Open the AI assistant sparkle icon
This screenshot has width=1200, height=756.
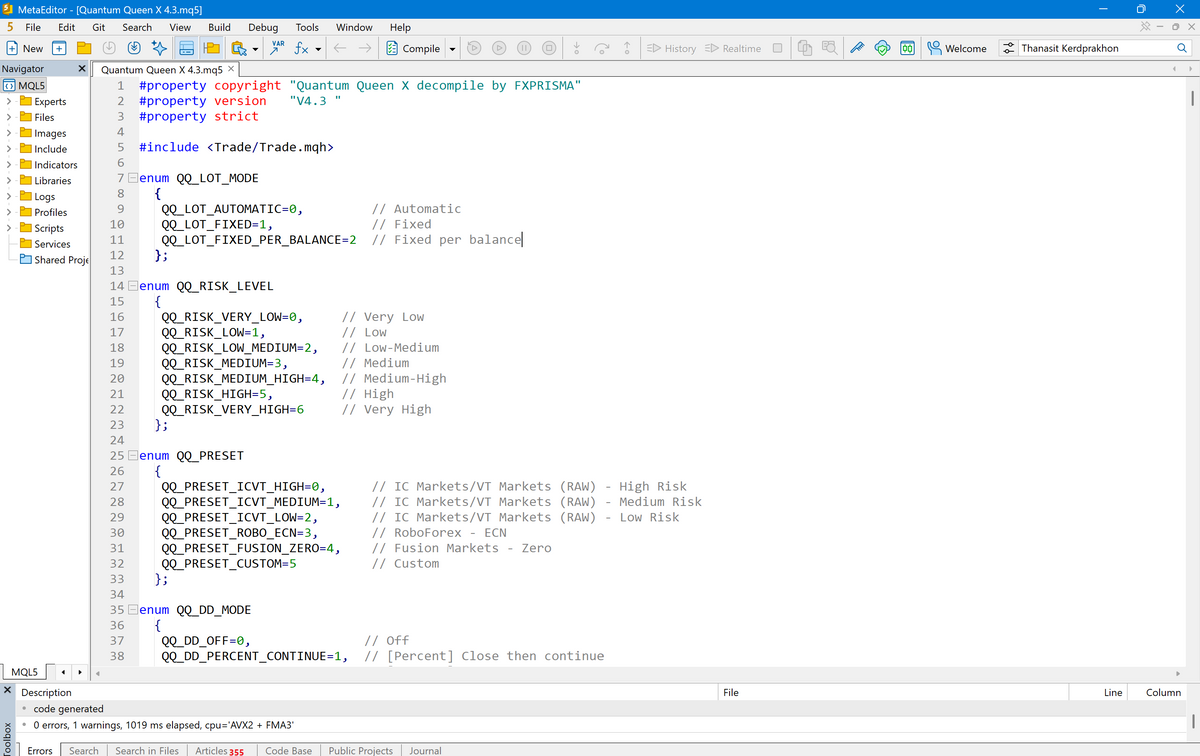pyautogui.click(x=159, y=48)
